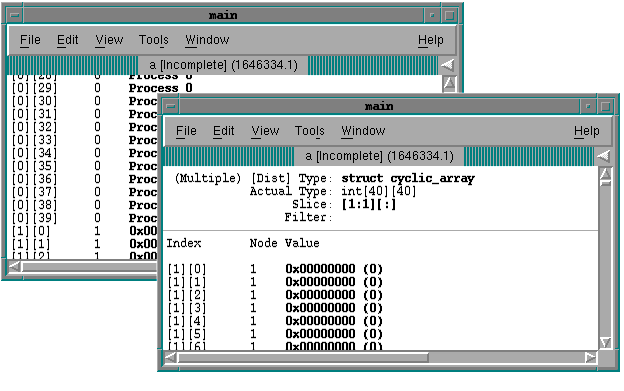624x391 pixels.
Task: Select row [1][0] in back window
Action: (x=84, y=231)
